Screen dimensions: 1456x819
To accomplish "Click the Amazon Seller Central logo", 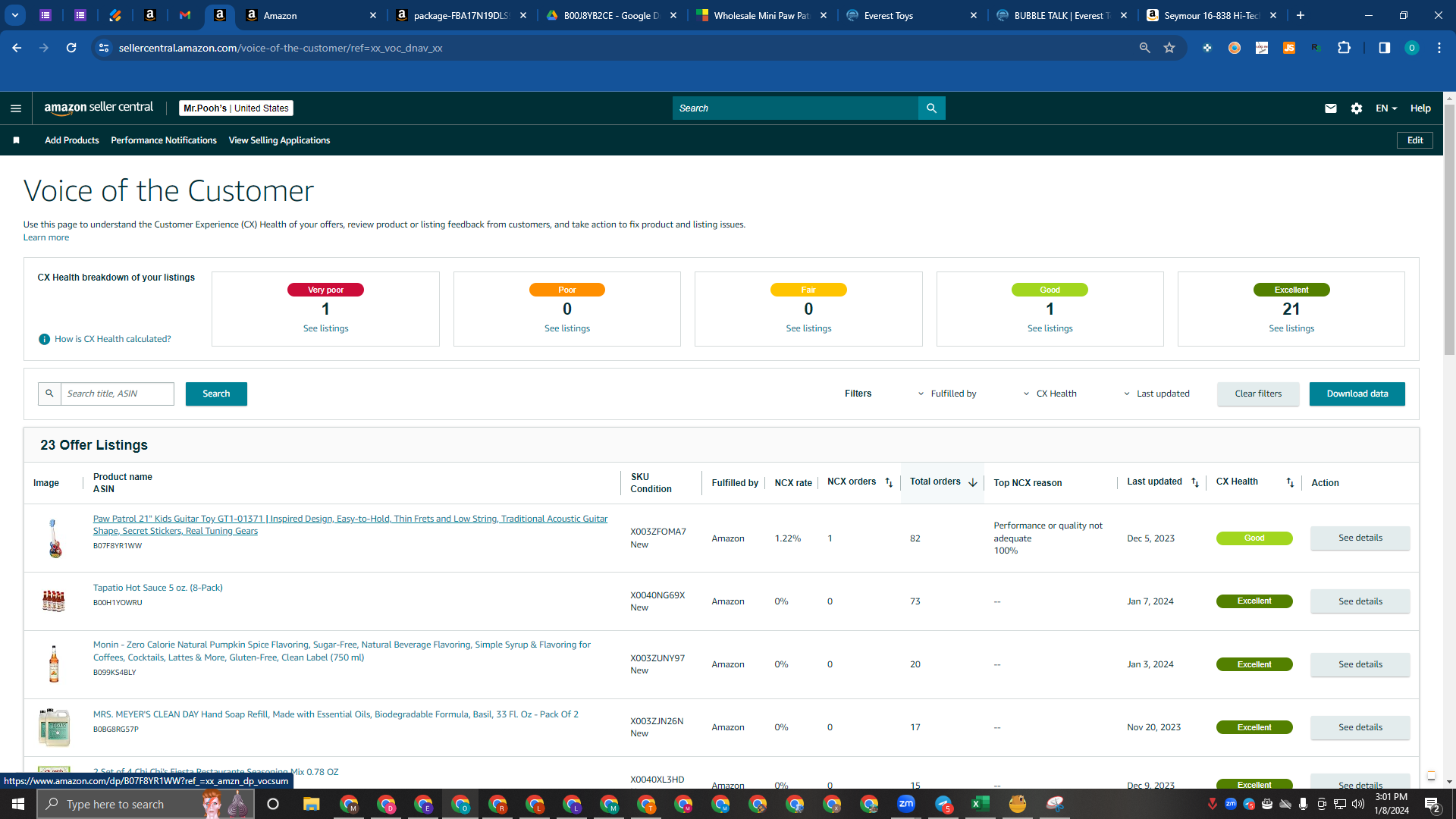I will [x=99, y=108].
